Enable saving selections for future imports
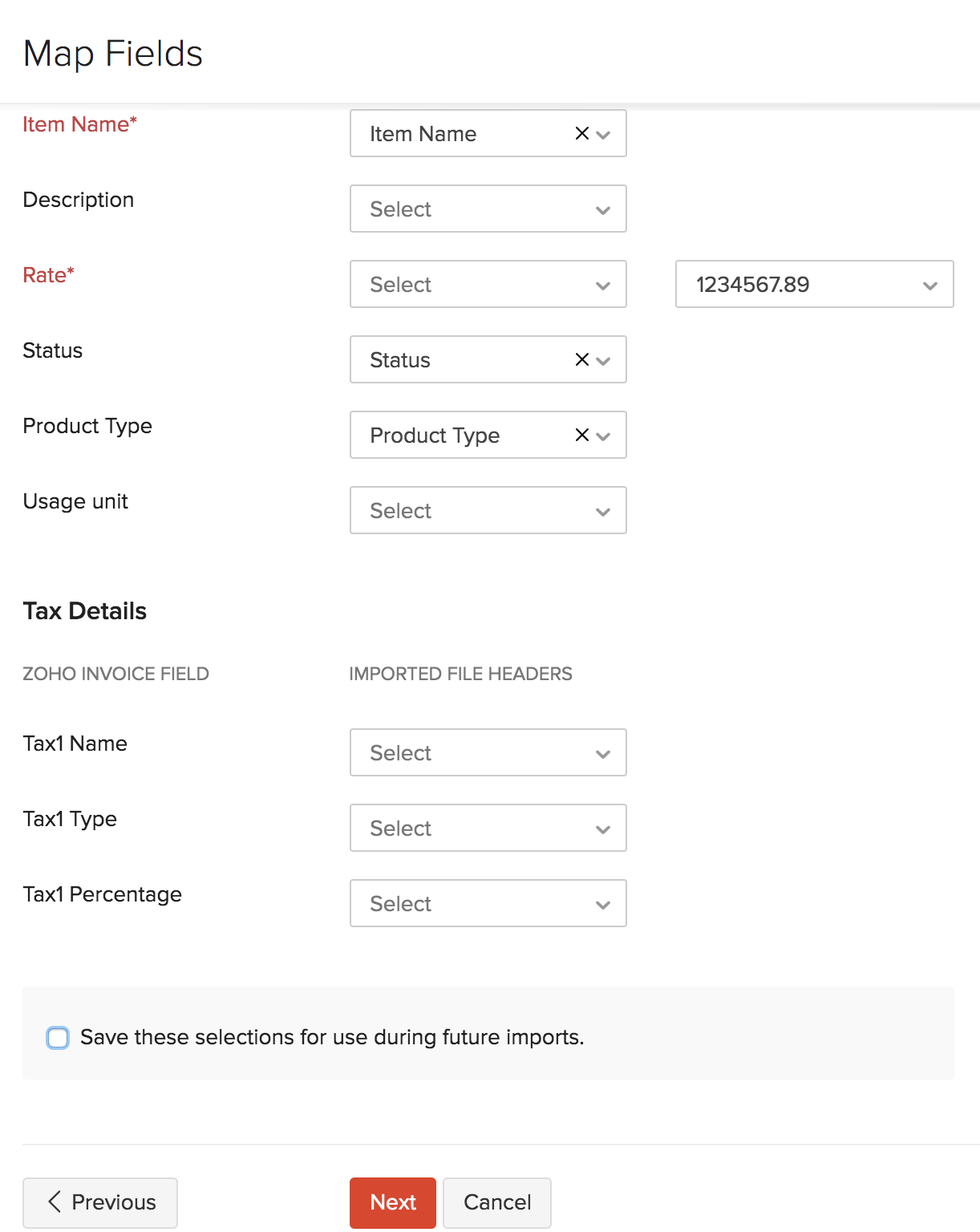This screenshot has height=1232, width=980. tap(57, 1037)
